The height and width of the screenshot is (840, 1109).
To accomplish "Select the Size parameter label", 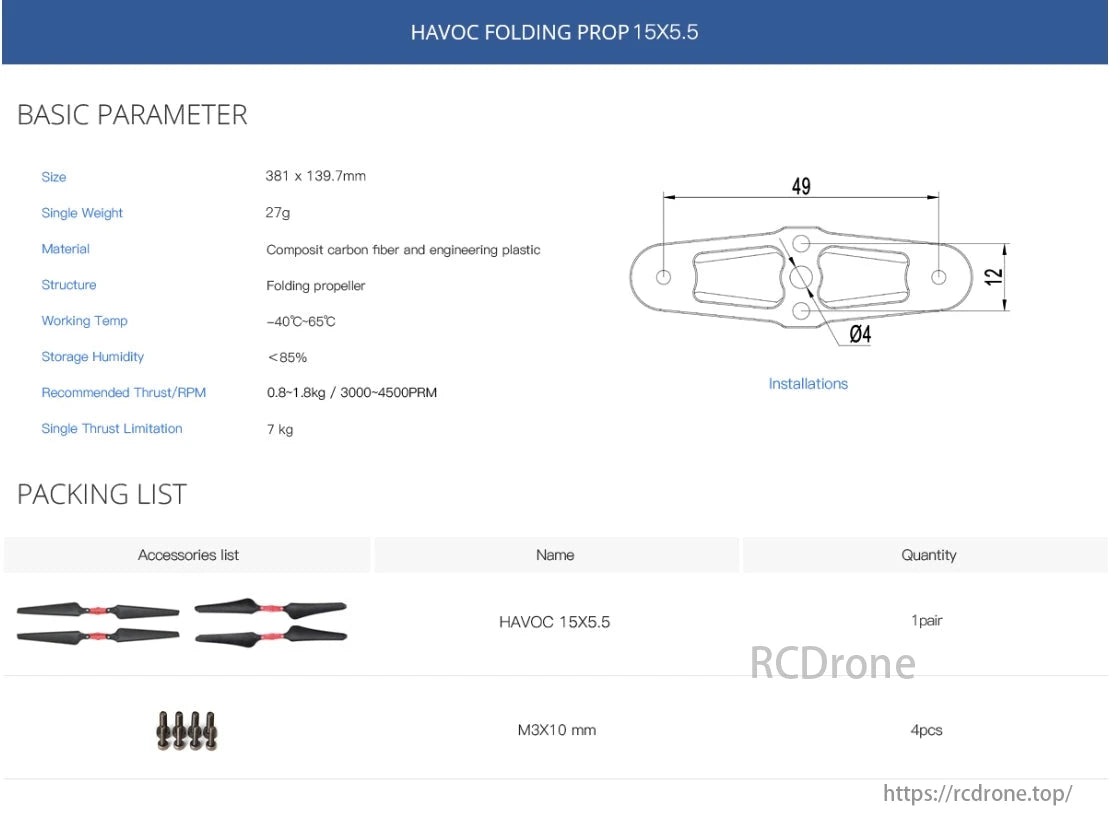I will pyautogui.click(x=53, y=177).
